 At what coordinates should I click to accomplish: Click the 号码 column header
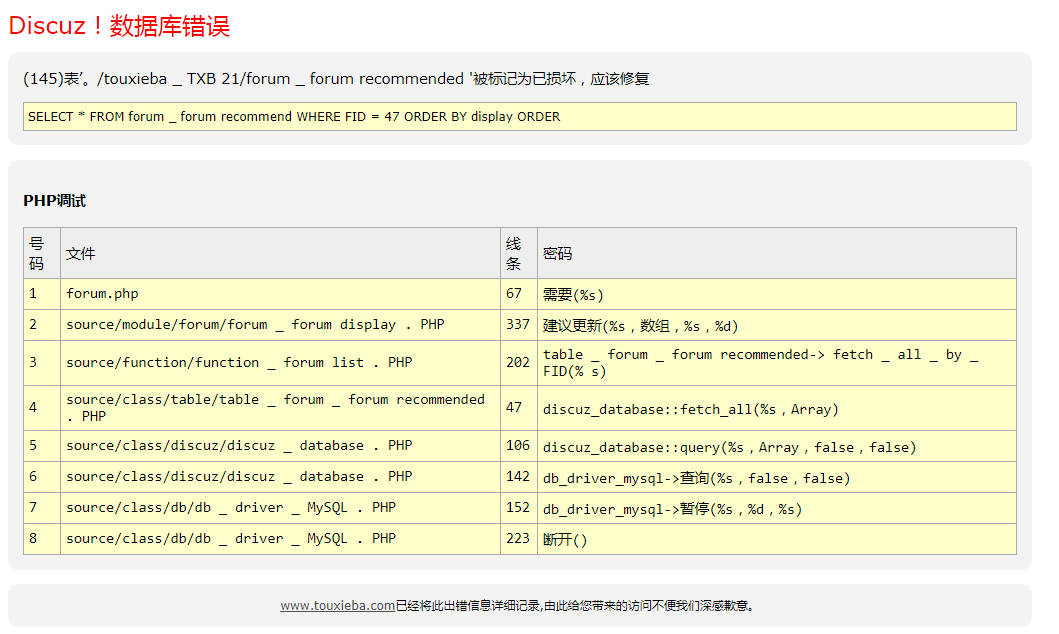point(36,253)
